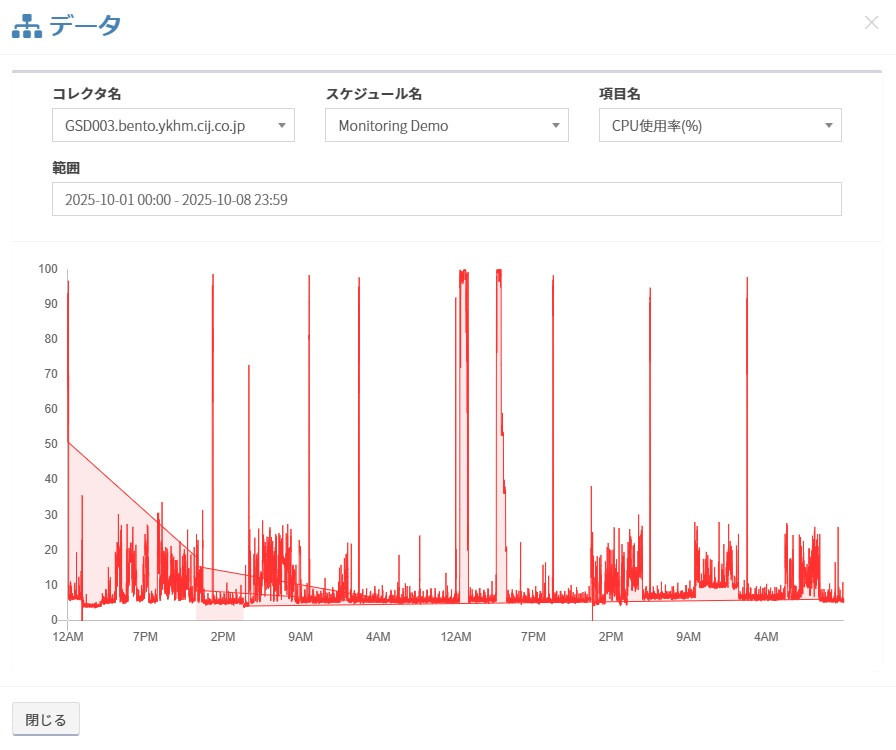Click the 範囲 date range input field
The height and width of the screenshot is (750, 896).
point(446,199)
